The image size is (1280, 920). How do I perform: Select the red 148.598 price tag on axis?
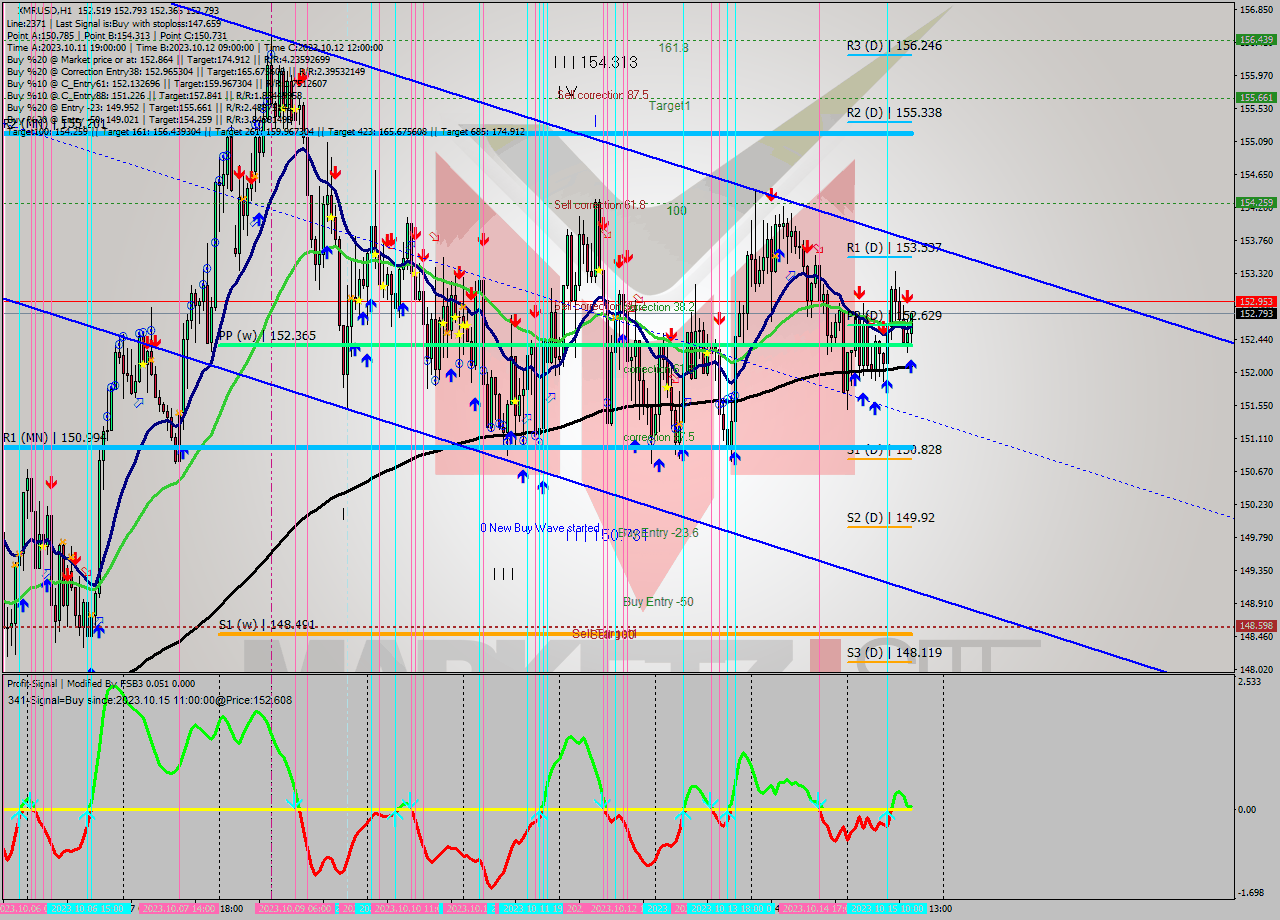click(1255, 625)
